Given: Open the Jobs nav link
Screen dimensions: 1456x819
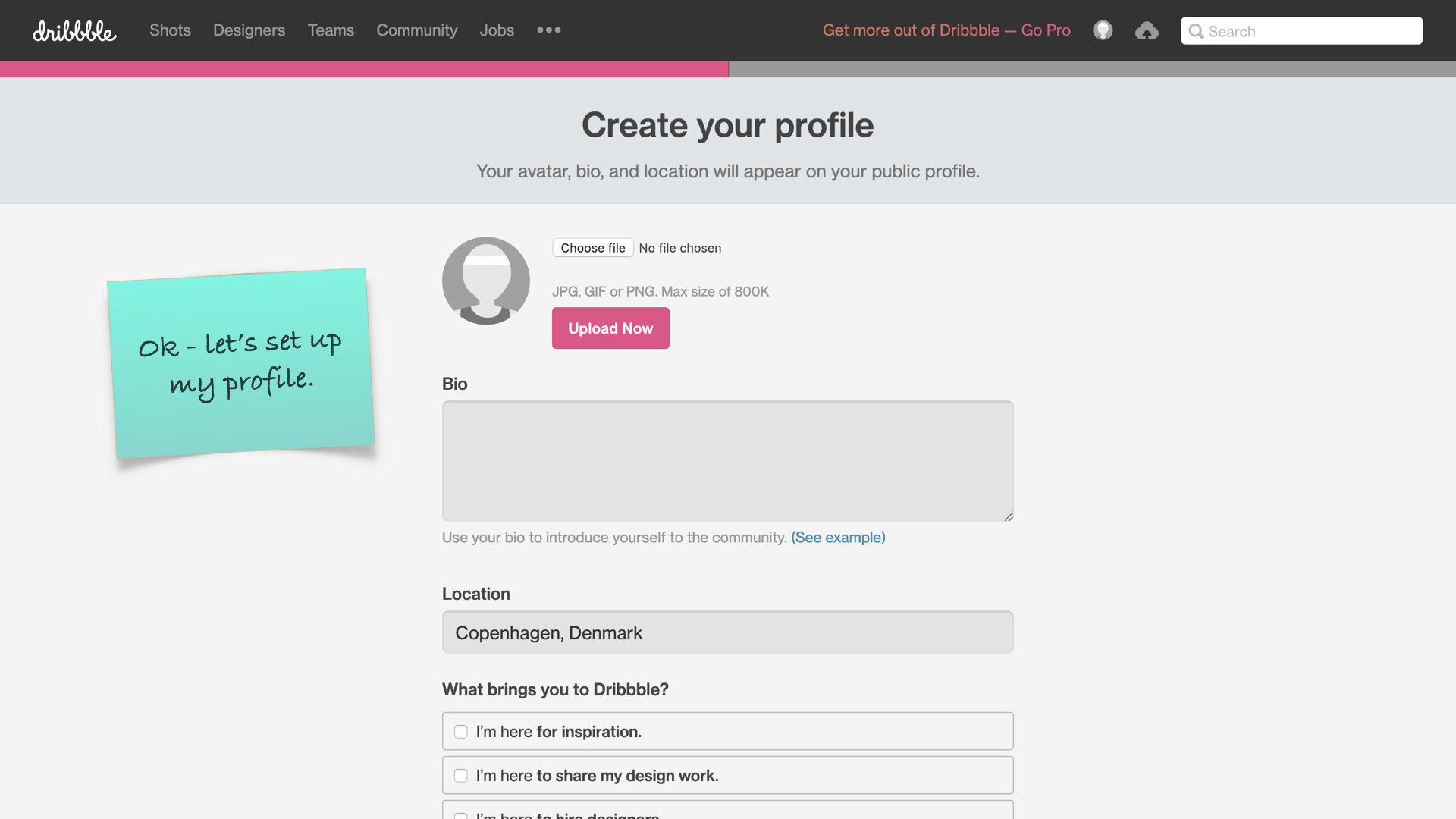Looking at the screenshot, I should click(497, 30).
